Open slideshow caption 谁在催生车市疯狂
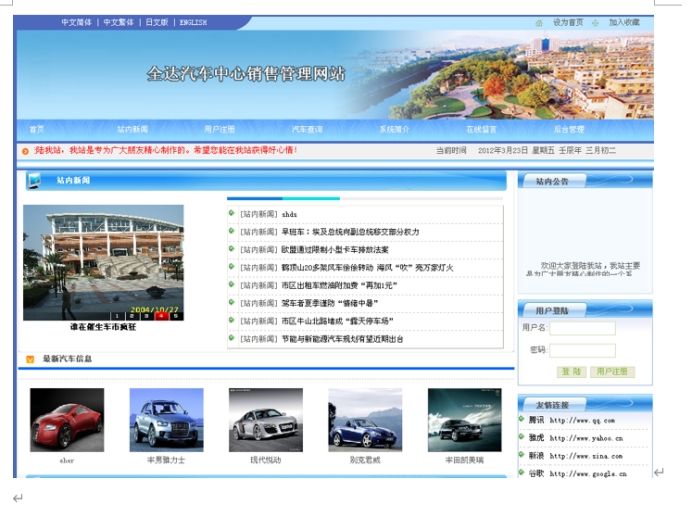The width and height of the screenshot is (693, 505). pos(103,327)
